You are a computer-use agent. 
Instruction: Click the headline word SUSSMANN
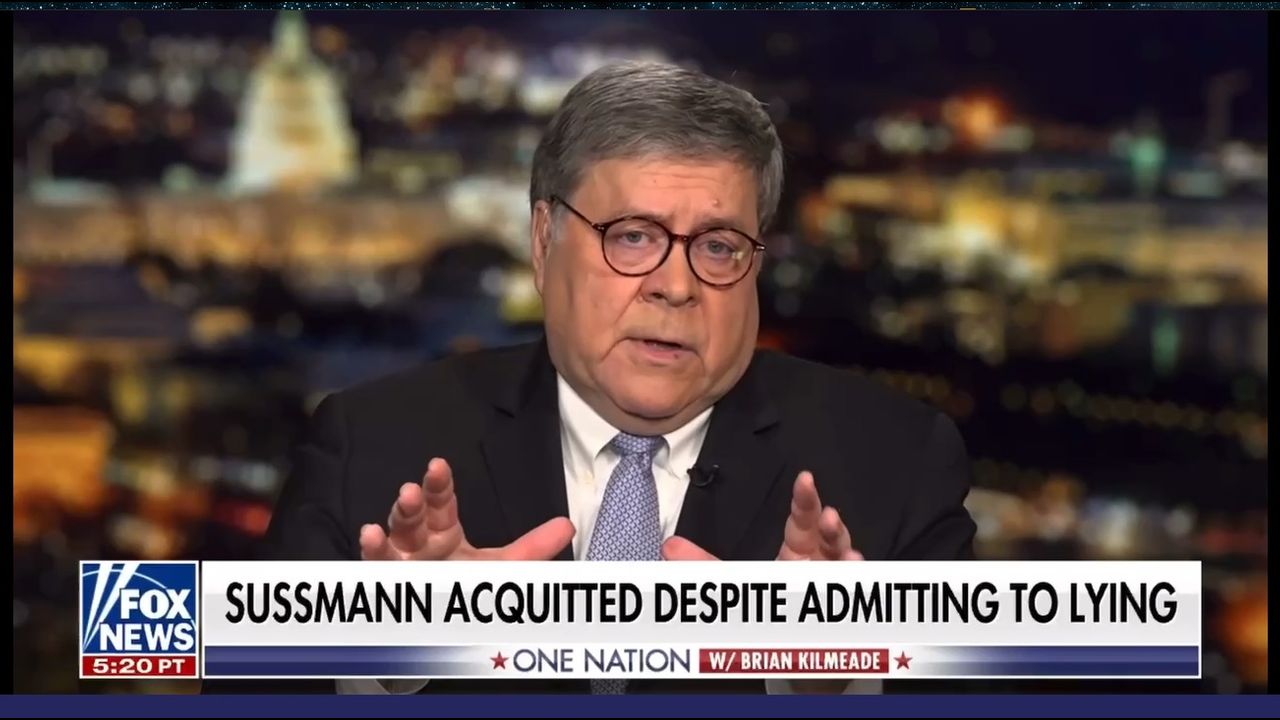pyautogui.click(x=327, y=604)
